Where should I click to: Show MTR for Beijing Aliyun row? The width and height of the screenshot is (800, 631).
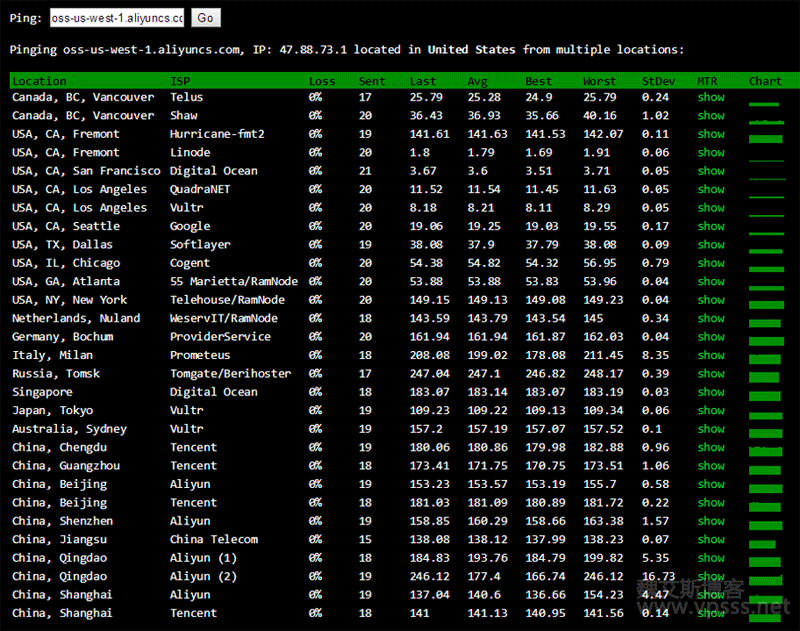tap(711, 484)
